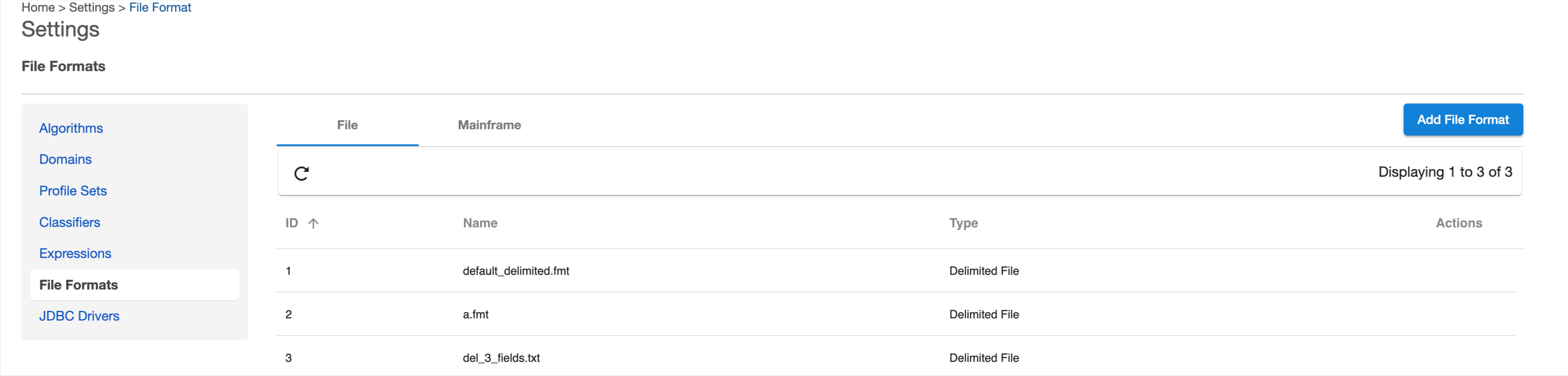Open the Profile Sets section
This screenshot has height=376, width=1568.
click(x=72, y=191)
